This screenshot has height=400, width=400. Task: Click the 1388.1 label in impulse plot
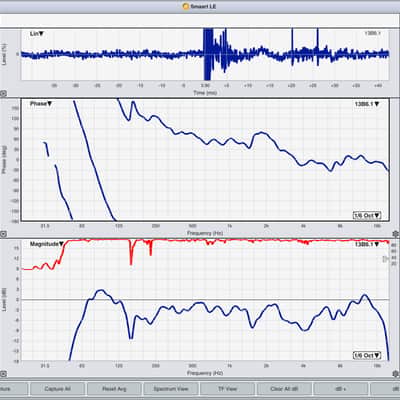372,33
